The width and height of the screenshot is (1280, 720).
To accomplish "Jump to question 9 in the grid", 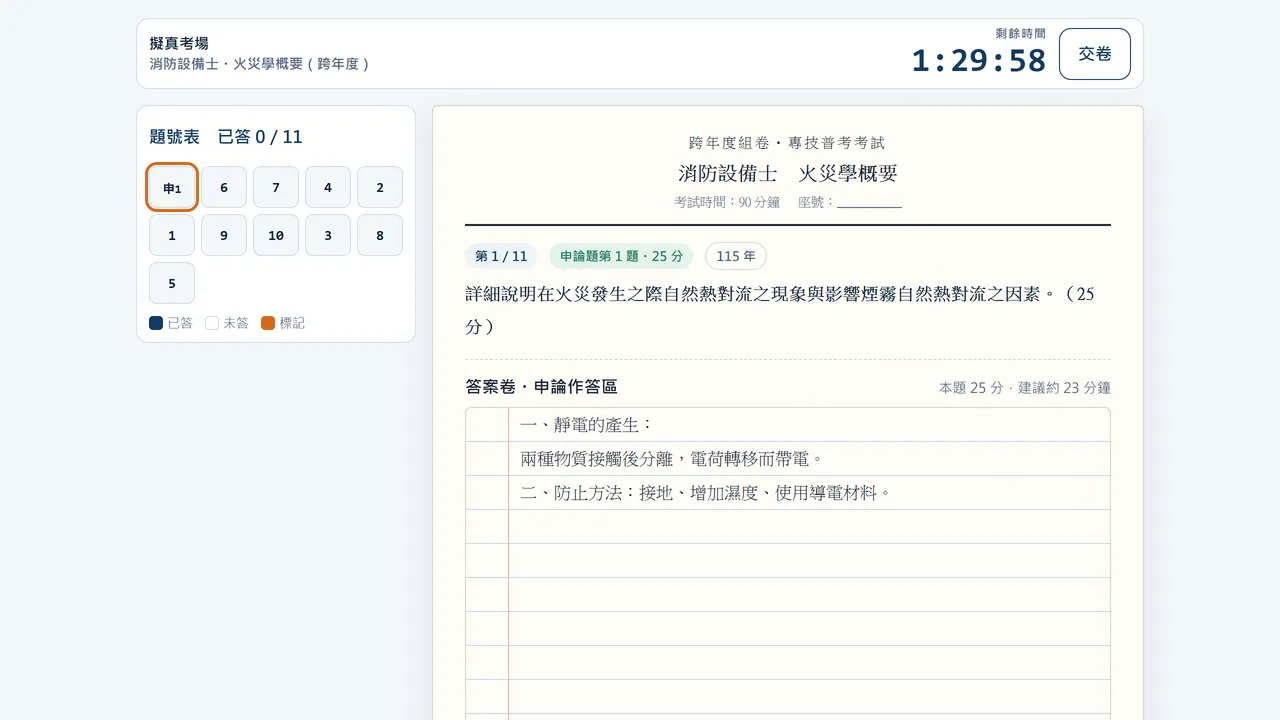I will tap(224, 236).
